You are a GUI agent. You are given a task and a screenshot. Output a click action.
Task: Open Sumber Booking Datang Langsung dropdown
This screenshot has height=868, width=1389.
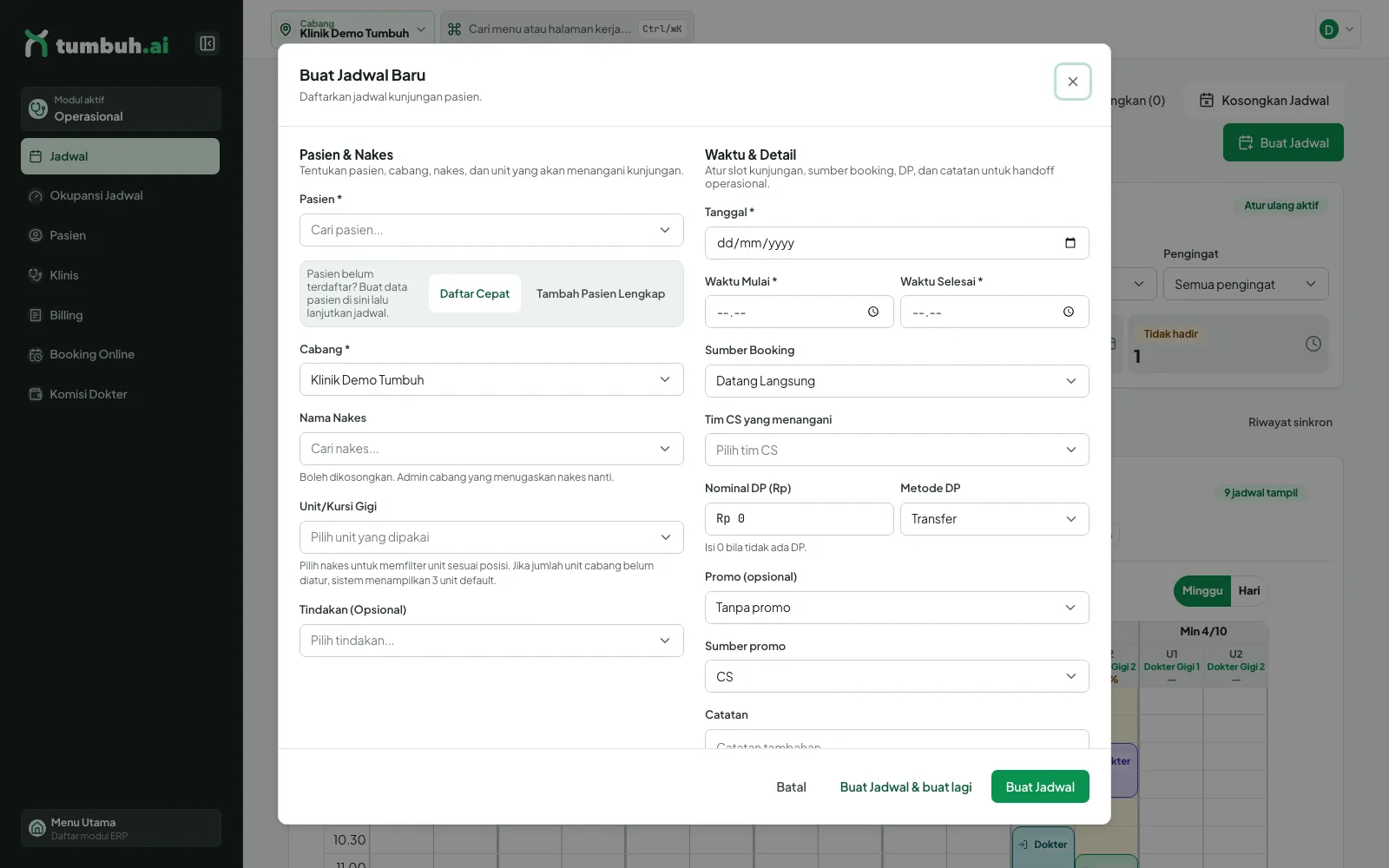tap(897, 381)
